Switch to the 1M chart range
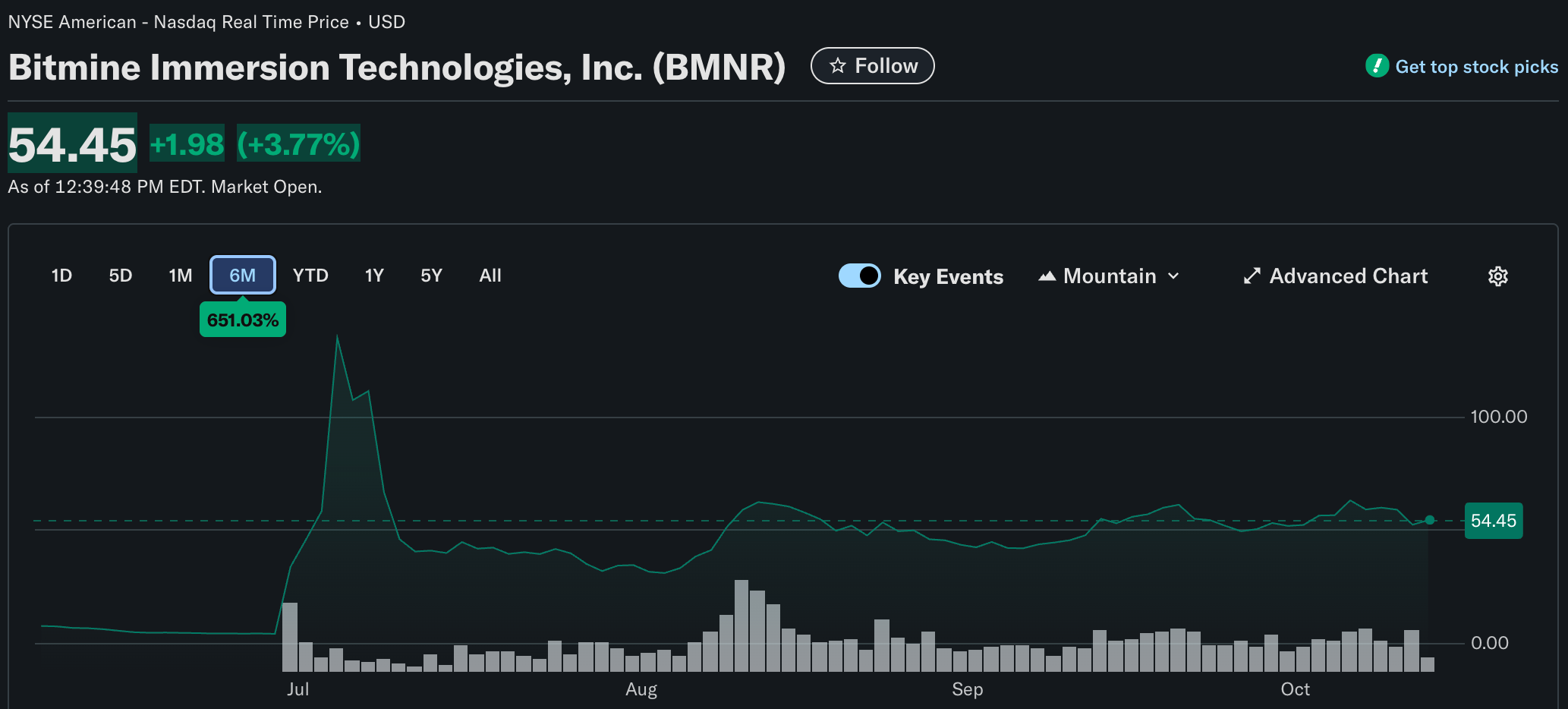The height and width of the screenshot is (709, 1568). (x=181, y=276)
